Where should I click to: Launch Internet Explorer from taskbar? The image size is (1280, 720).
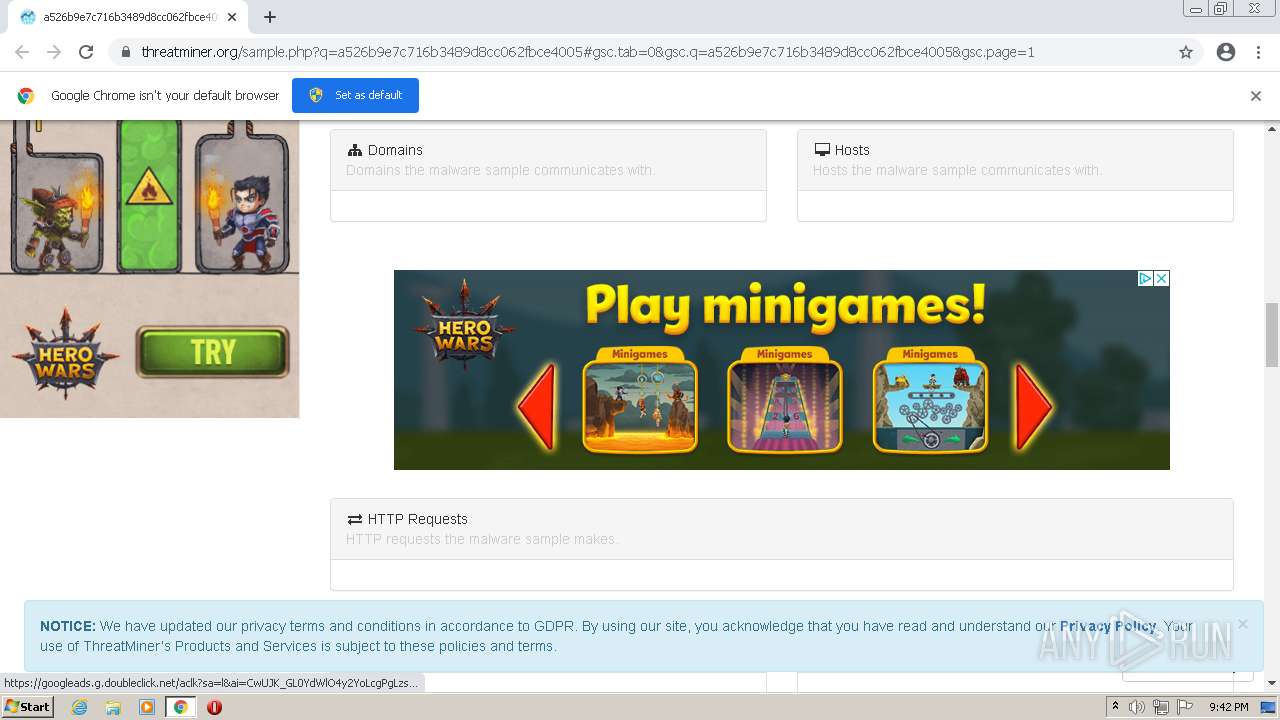pyautogui.click(x=79, y=707)
